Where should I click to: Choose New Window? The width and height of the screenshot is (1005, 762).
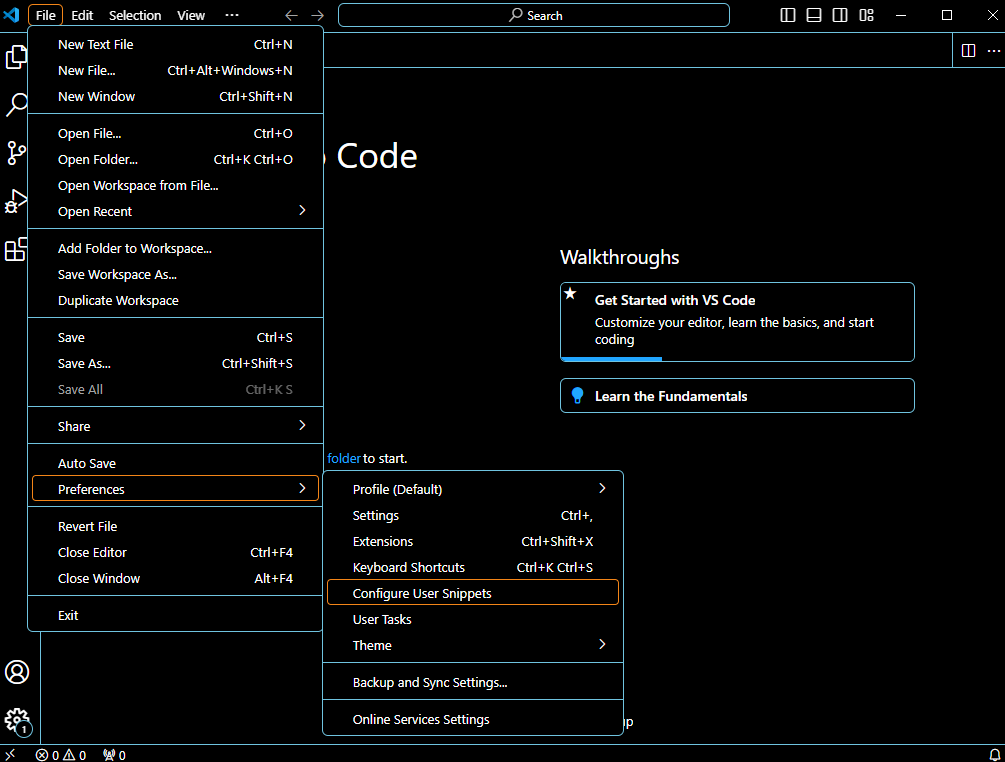coord(175,96)
